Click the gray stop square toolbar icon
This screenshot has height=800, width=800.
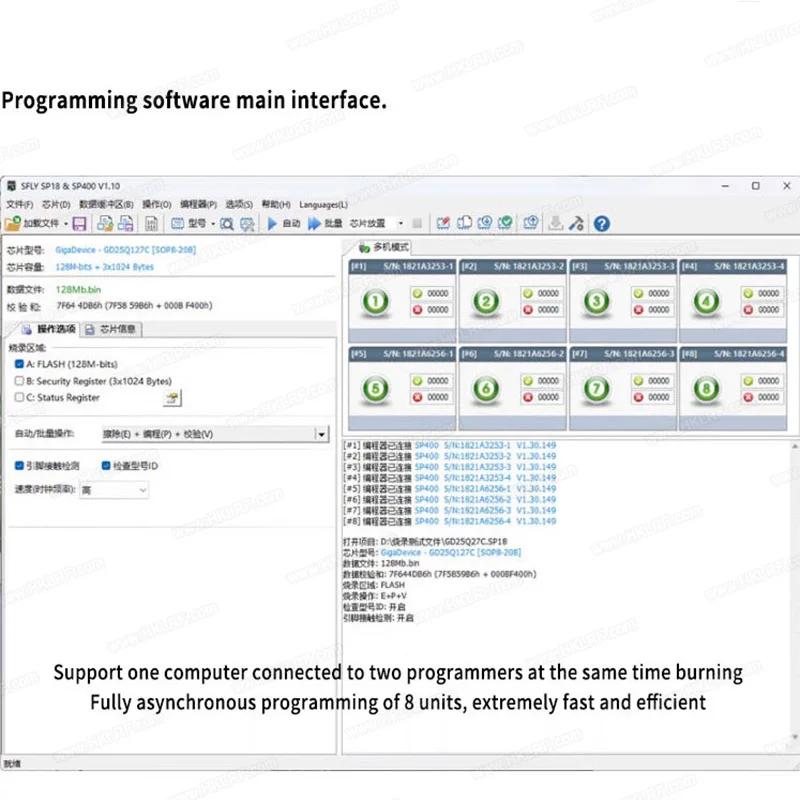(417, 223)
